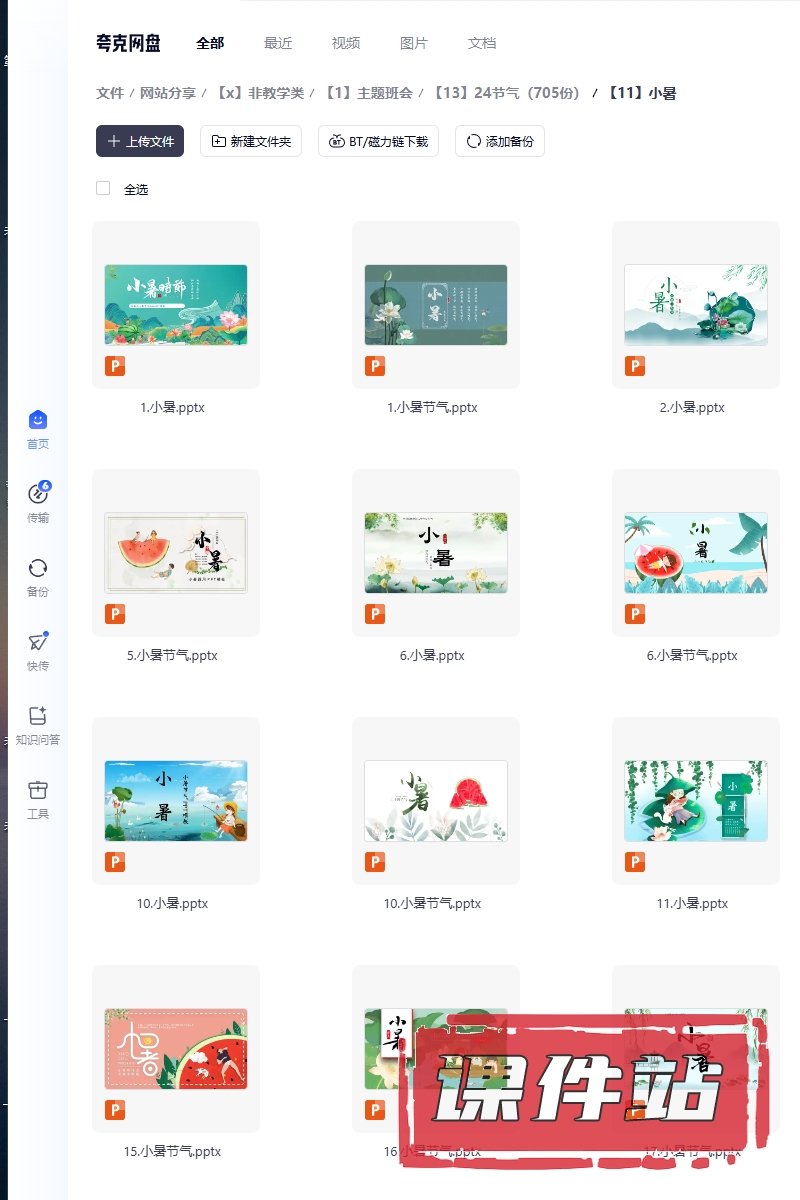Switch to the 视频 tab
Viewport: 800px width, 1200px height.
coord(346,43)
